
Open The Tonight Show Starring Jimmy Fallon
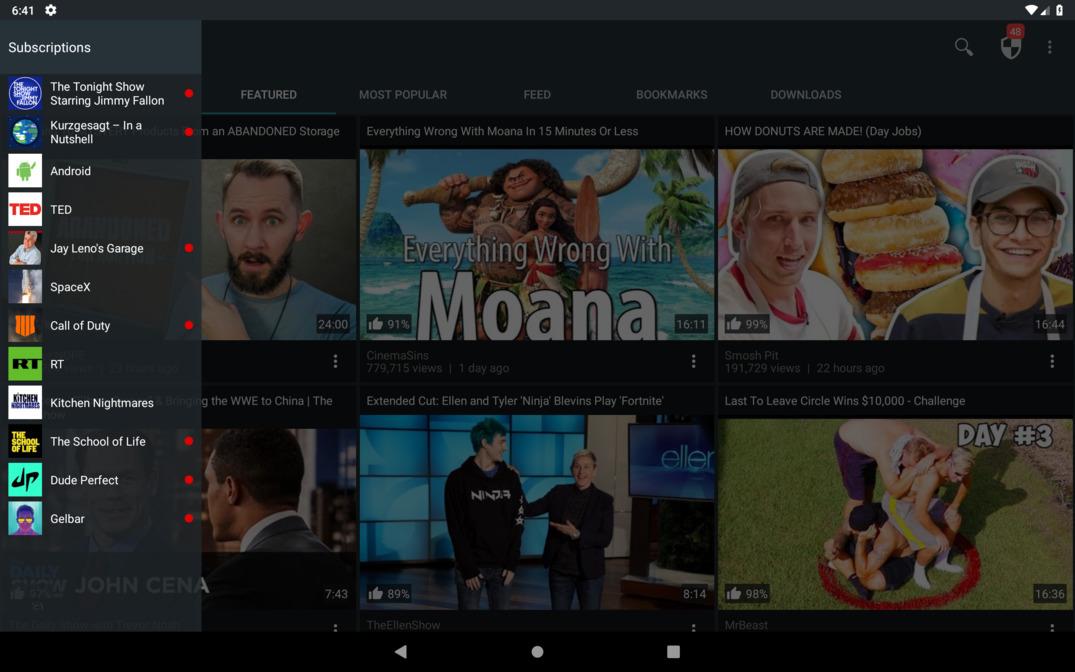[x=106, y=94]
